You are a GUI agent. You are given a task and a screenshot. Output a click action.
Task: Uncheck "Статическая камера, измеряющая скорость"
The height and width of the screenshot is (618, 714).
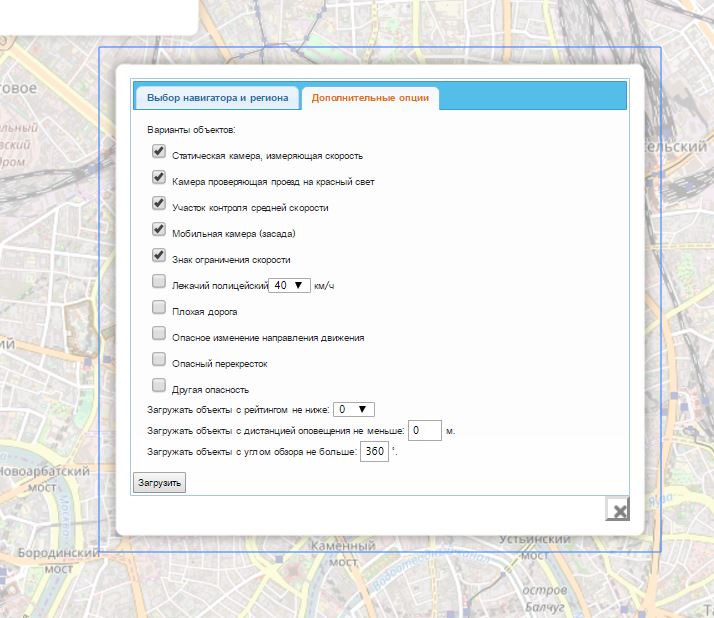158,152
